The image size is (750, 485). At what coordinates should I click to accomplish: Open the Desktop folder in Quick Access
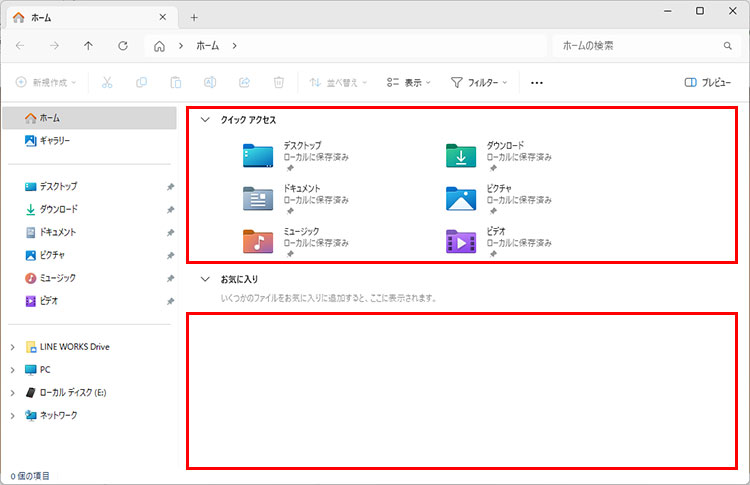pos(258,156)
